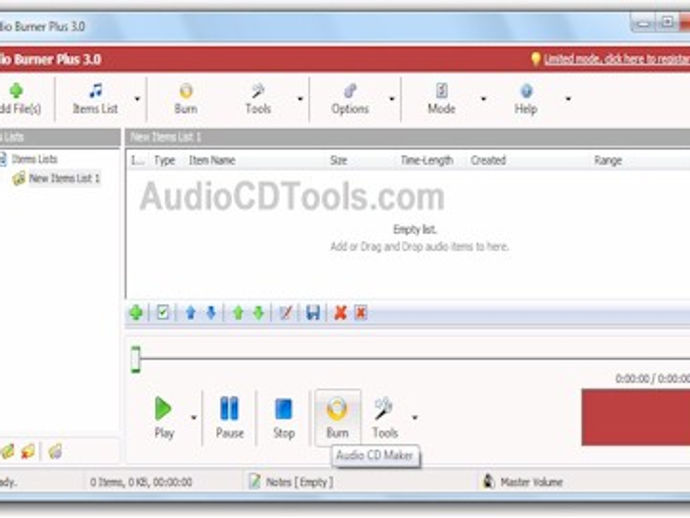This screenshot has height=518, width=690.
Task: Select the Items Lists root tree node
Action: point(34,159)
